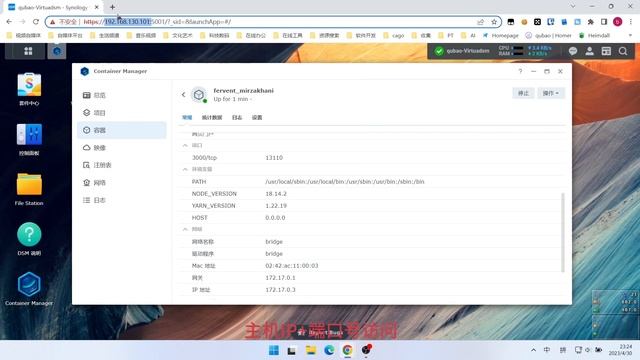Click the green health status check icon
The image size is (640, 360).
point(439,51)
